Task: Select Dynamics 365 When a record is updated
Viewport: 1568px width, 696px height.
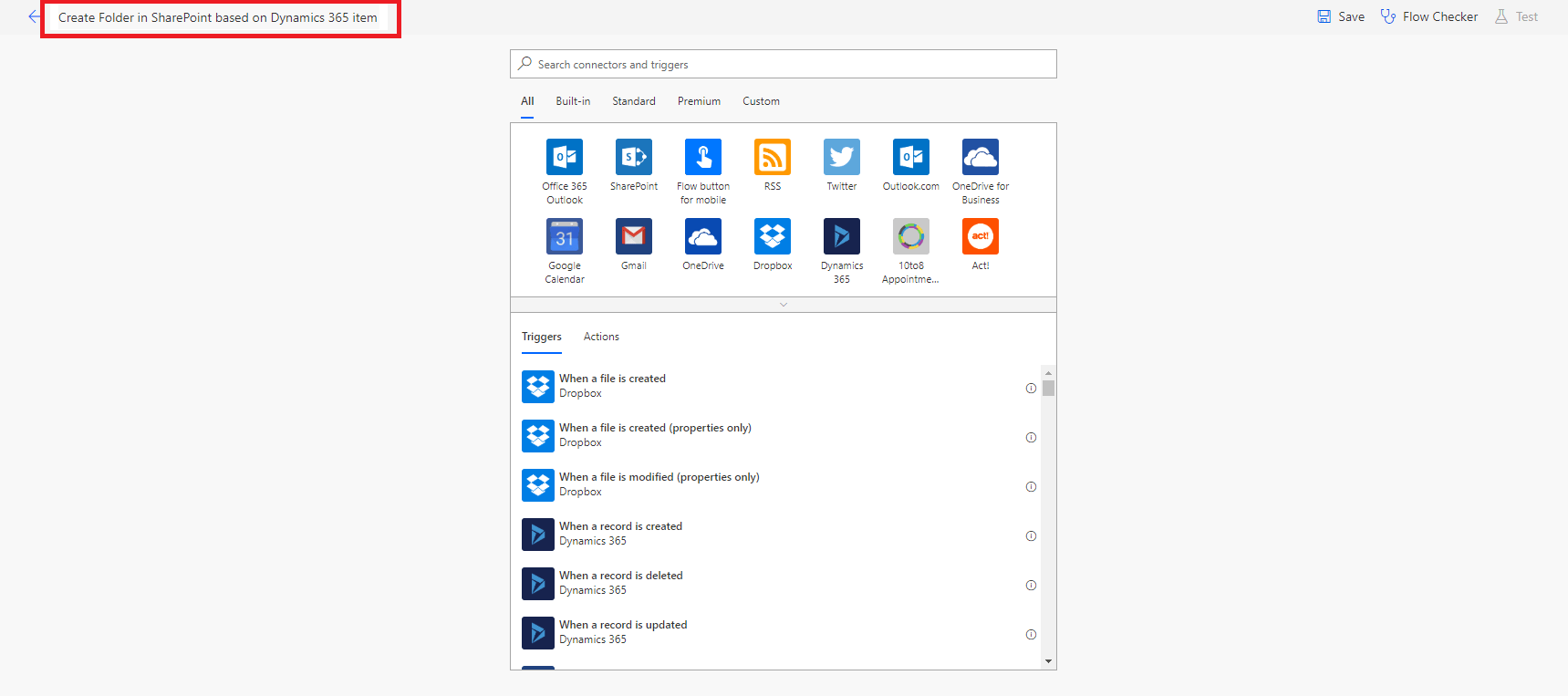Action: [775, 633]
